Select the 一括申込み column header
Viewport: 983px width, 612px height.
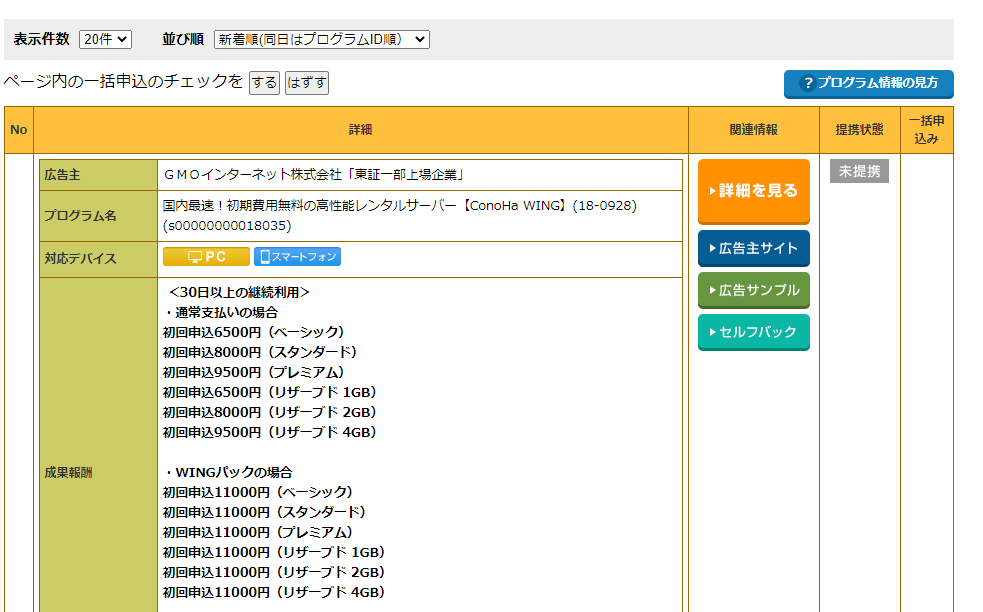coord(926,130)
